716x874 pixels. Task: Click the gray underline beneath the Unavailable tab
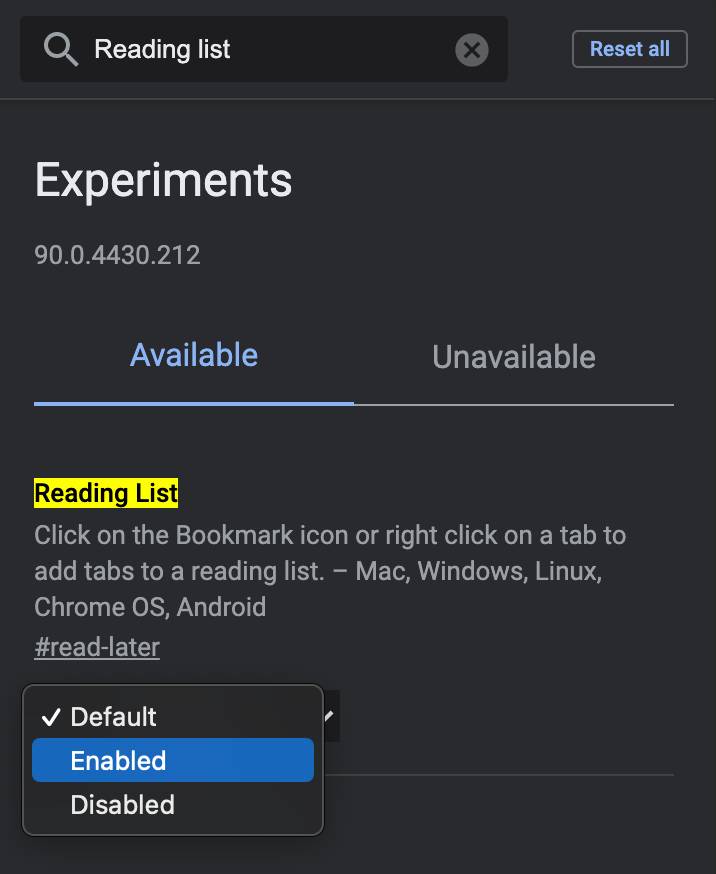tap(513, 405)
